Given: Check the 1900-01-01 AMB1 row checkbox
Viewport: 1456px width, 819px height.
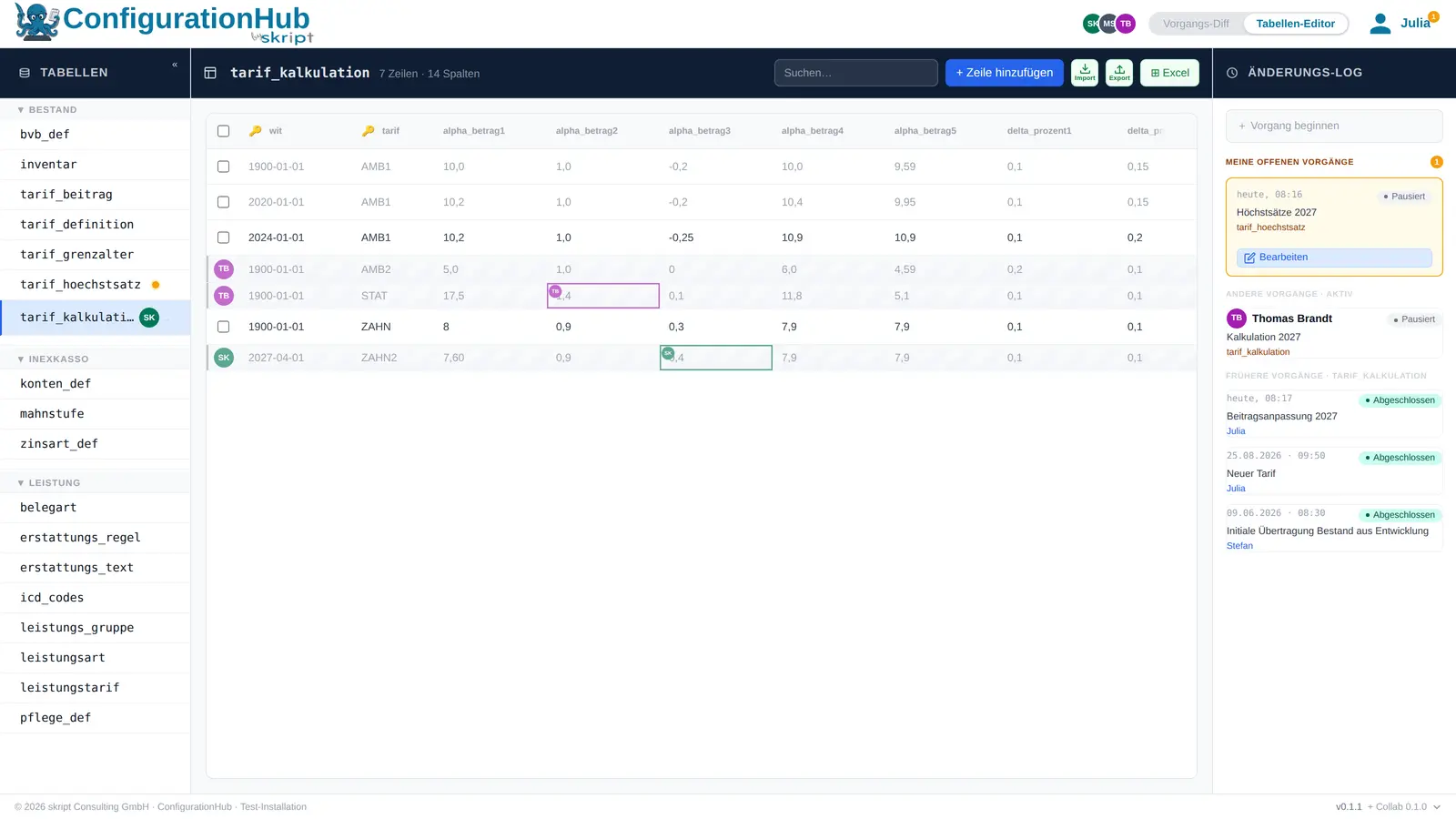Looking at the screenshot, I should [x=223, y=167].
